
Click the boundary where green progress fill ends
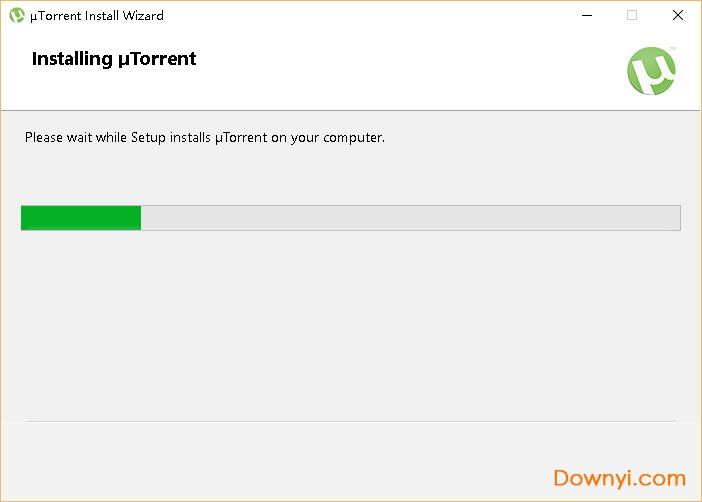click(141, 218)
